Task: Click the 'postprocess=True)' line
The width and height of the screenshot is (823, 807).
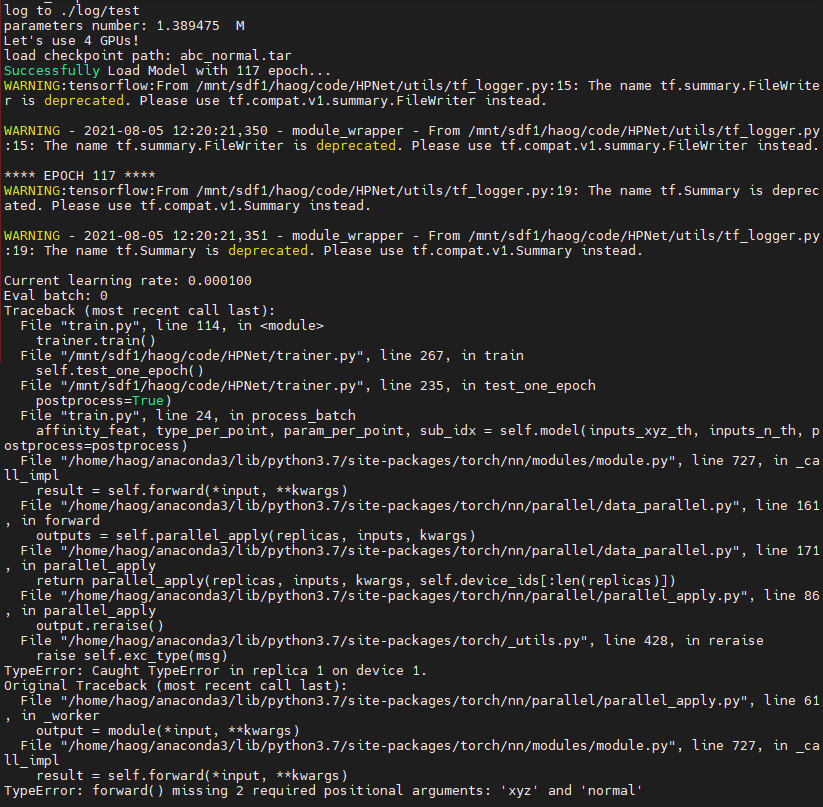Action: click(104, 401)
